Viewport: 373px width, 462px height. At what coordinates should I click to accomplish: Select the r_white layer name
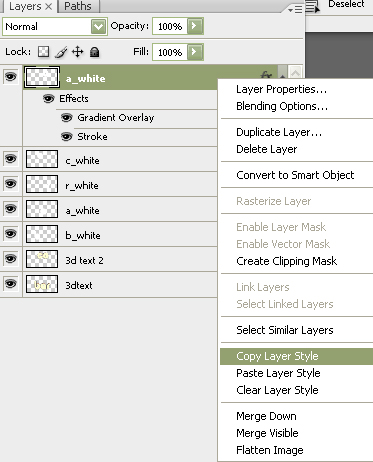82,185
